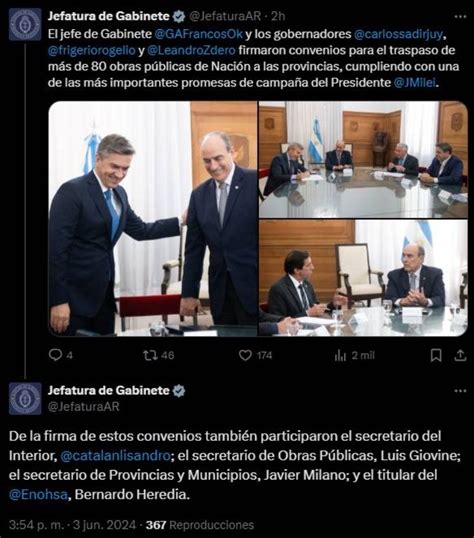This screenshot has height=538, width=474.
Task: Open the @Enohsa mention link
Action: [38, 494]
